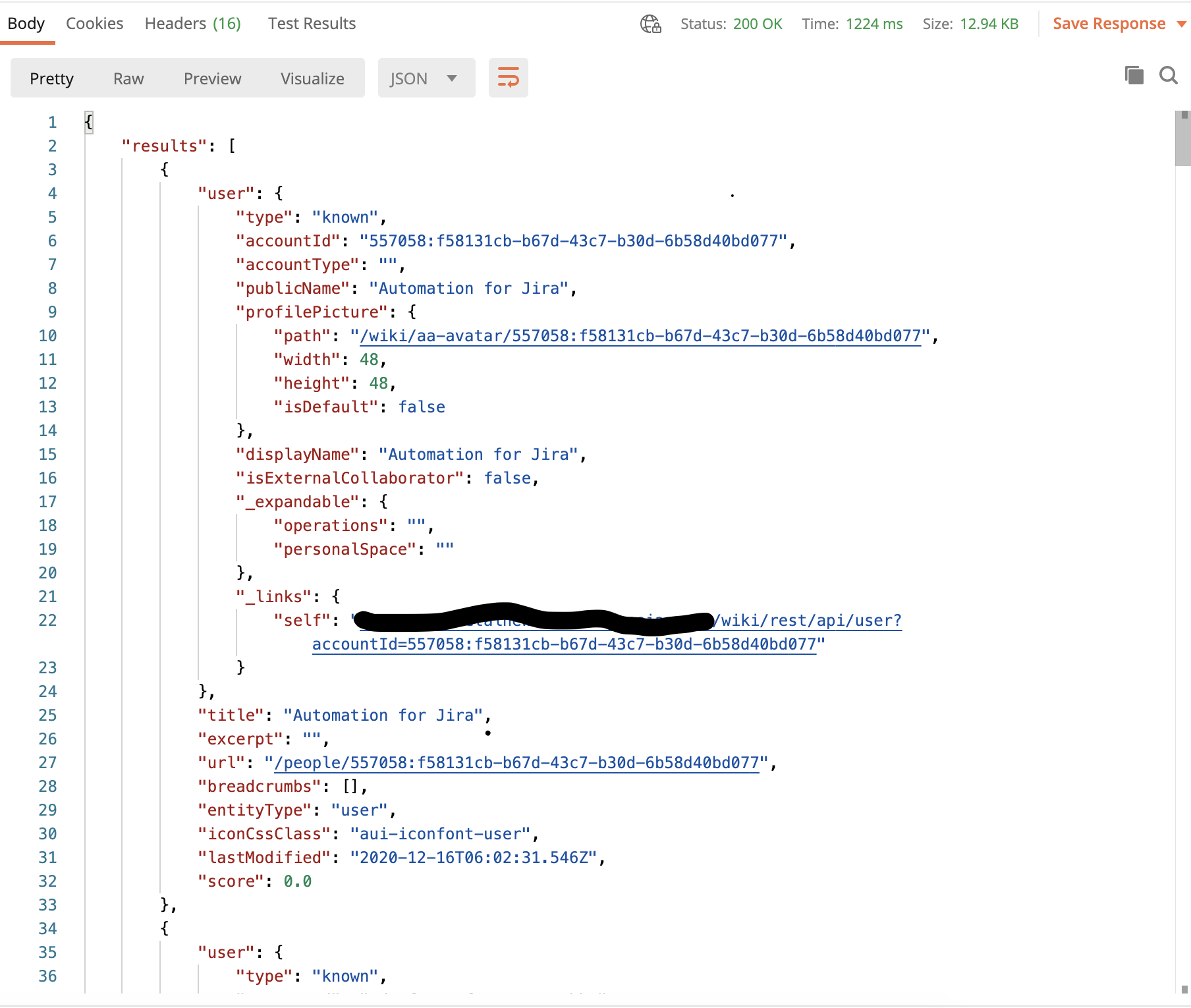
Task: Click the "profilePicture" key
Action: (312, 312)
